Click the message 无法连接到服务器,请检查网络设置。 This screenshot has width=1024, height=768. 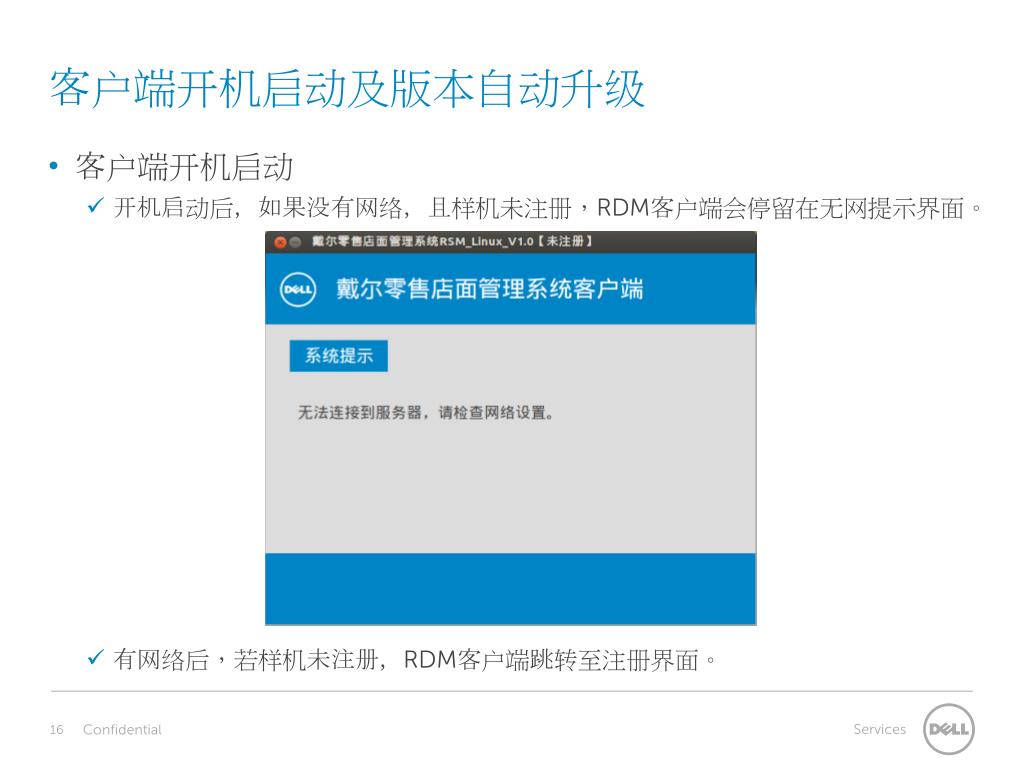[426, 413]
